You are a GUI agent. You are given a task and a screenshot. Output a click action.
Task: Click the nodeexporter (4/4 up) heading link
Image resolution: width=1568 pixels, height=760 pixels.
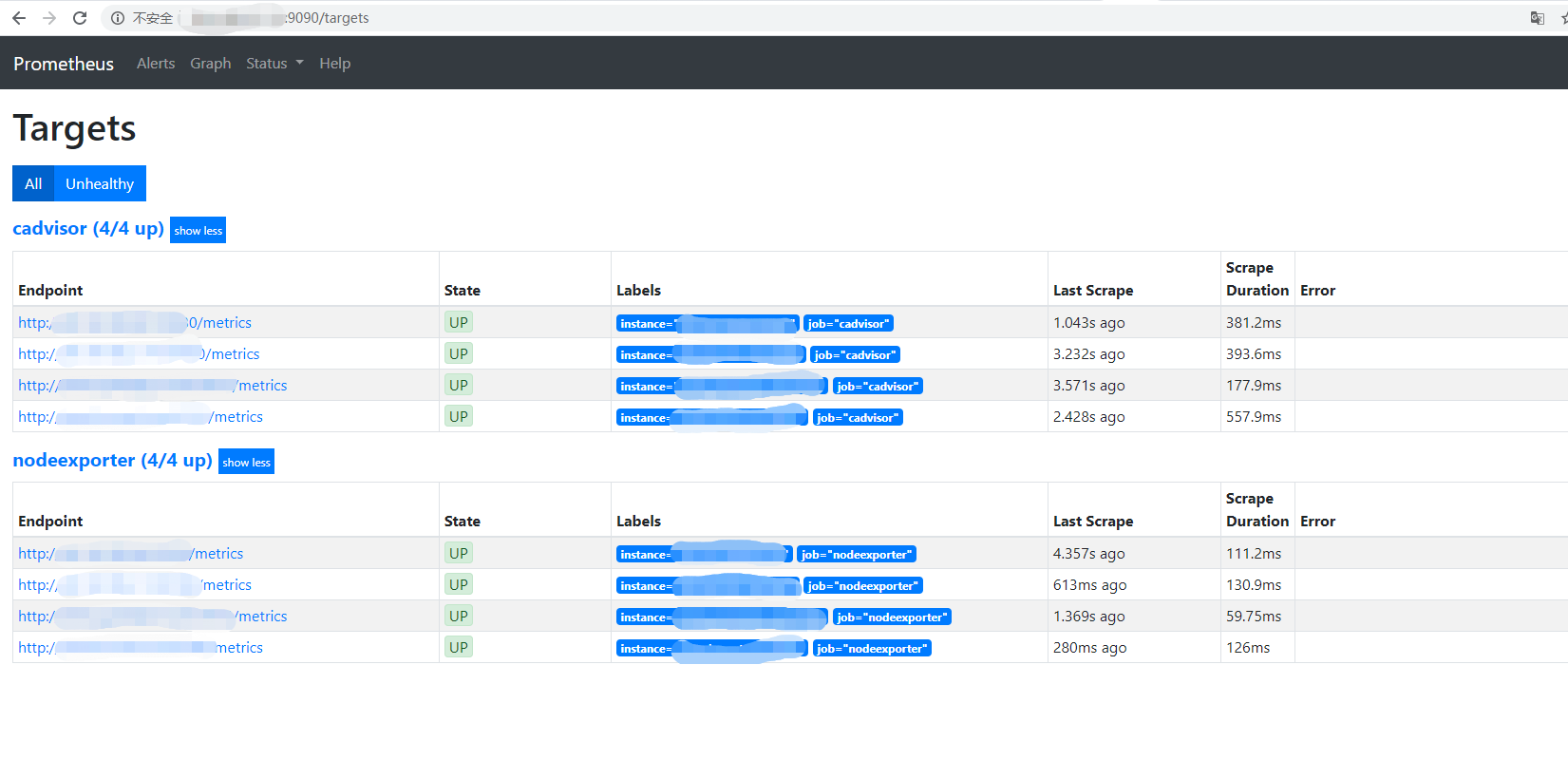pos(112,461)
